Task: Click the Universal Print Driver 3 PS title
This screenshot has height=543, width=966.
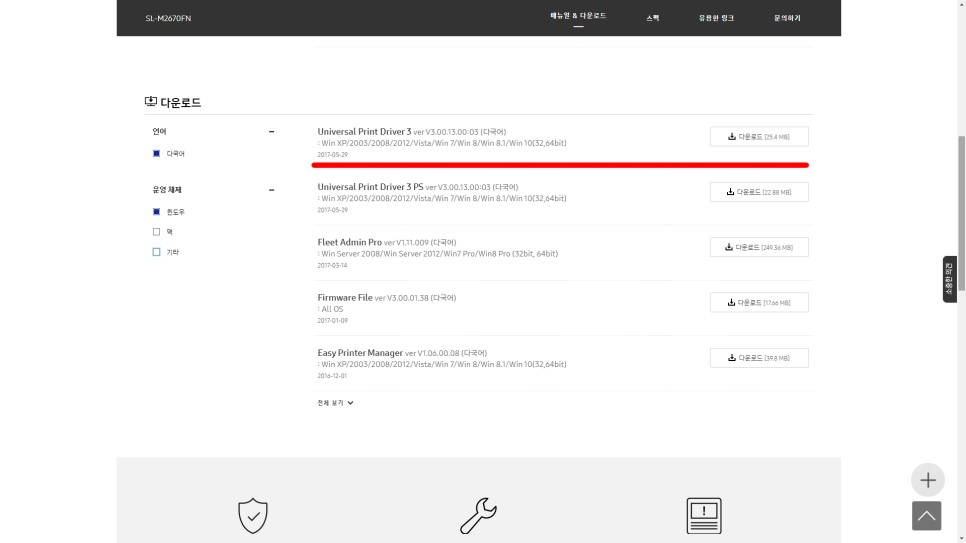Action: pos(370,187)
